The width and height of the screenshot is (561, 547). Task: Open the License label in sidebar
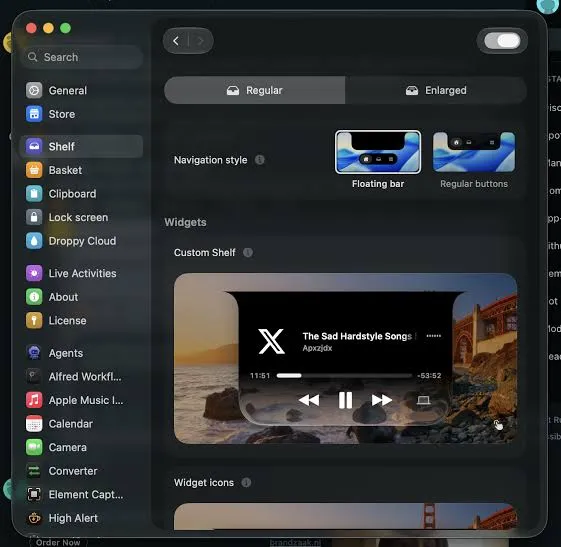point(67,321)
